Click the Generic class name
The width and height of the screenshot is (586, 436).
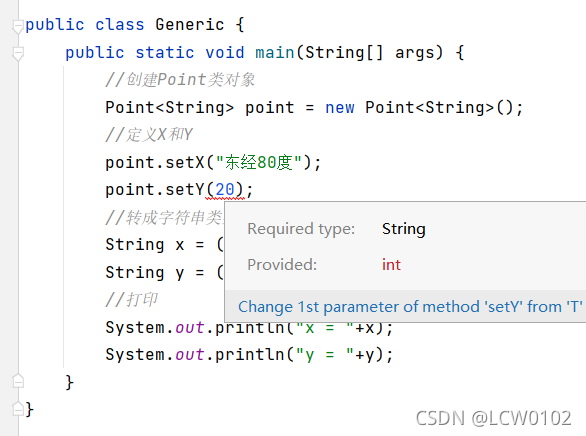(189, 25)
